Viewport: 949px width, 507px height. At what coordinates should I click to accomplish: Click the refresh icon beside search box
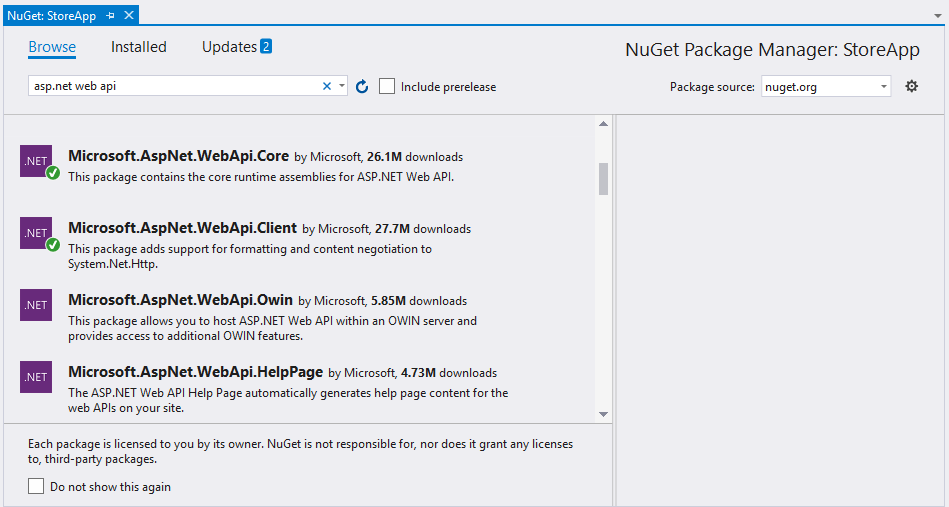coord(362,87)
